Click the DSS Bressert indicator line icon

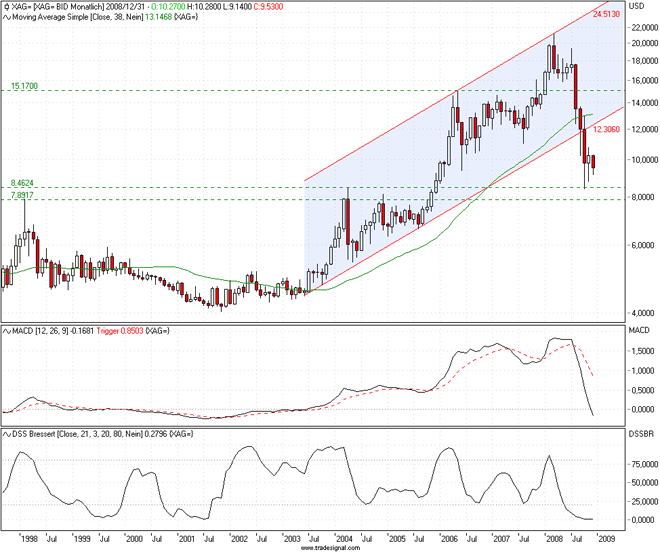[6, 434]
